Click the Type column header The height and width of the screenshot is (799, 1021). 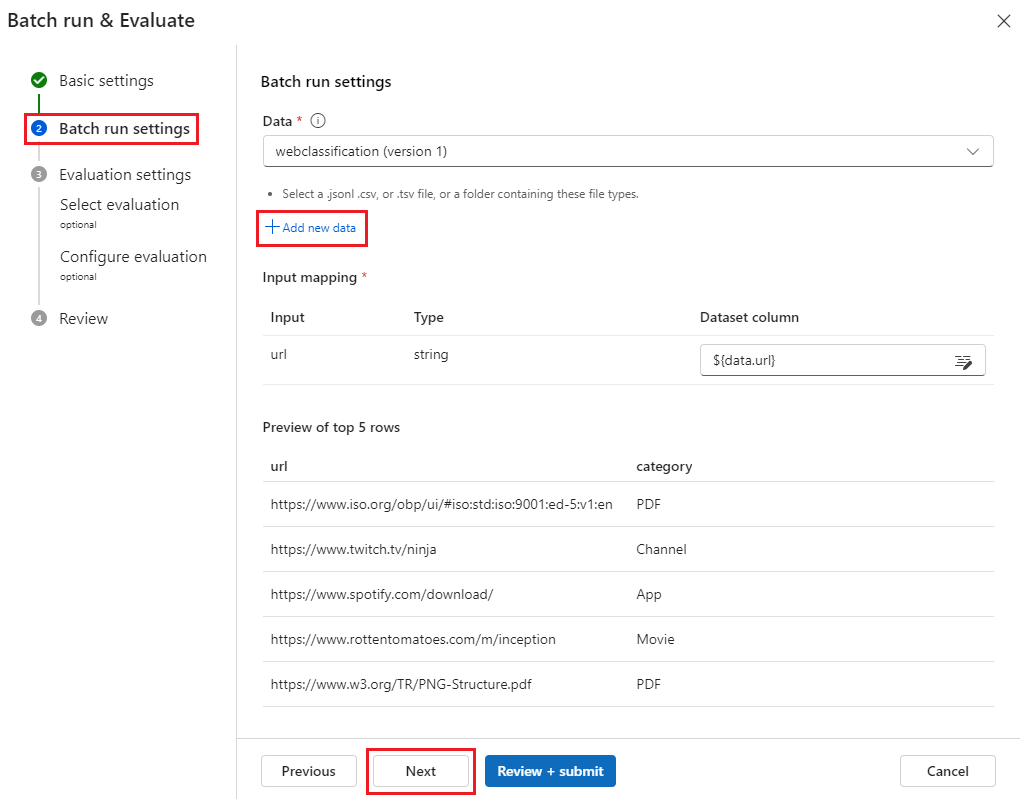tap(428, 318)
